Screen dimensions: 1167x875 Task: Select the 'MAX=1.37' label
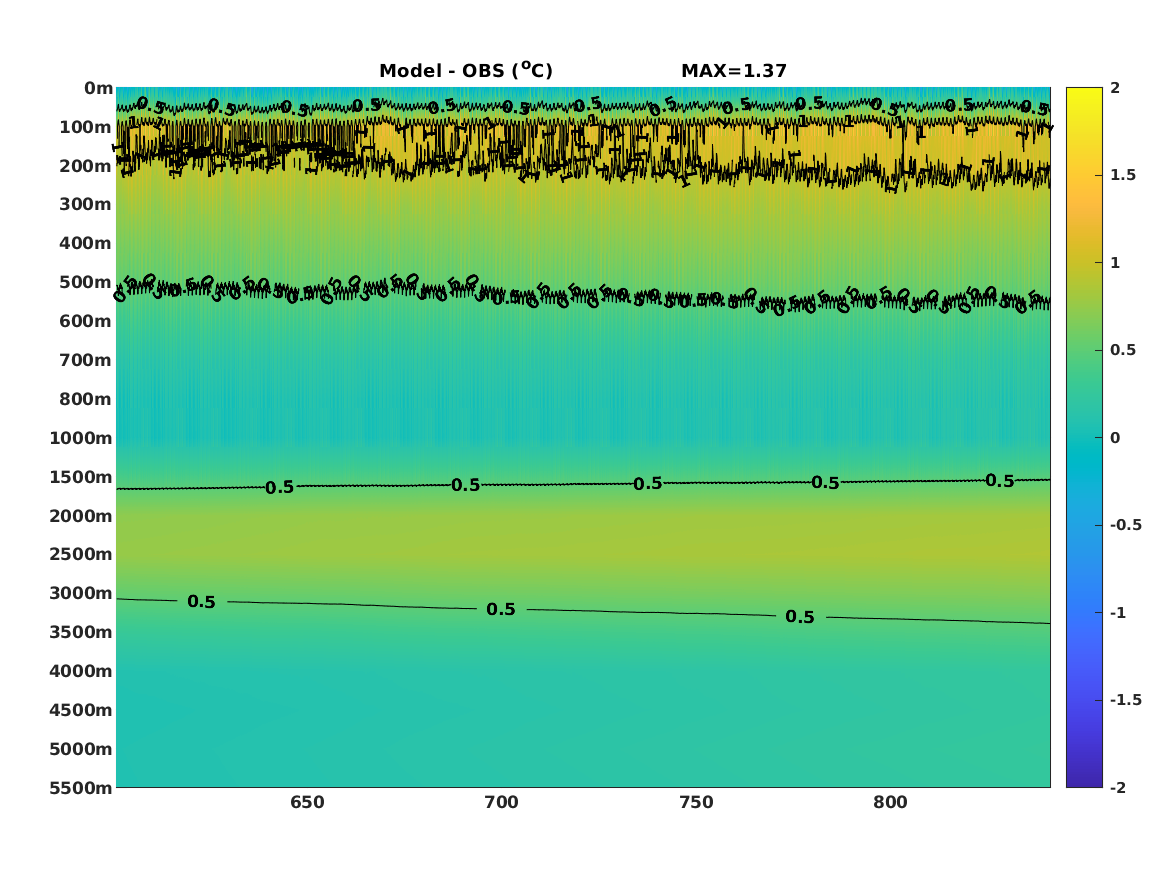(734, 71)
